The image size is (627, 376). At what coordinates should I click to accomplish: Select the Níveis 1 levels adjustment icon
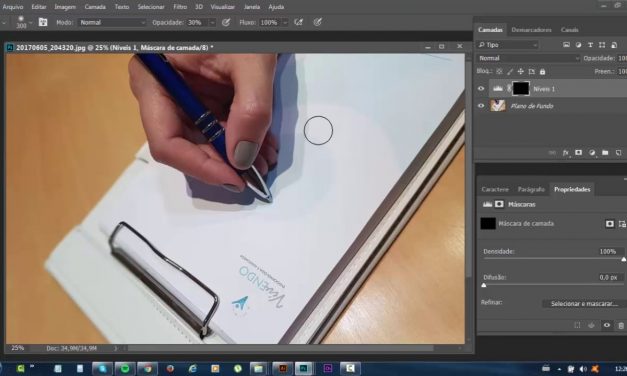click(x=497, y=88)
